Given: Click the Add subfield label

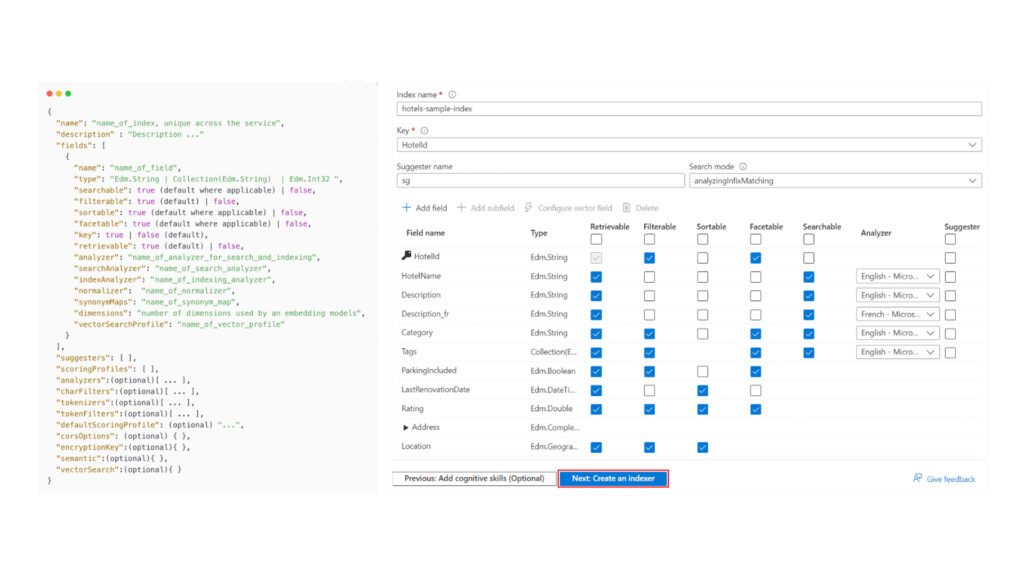Looking at the screenshot, I should (492, 208).
